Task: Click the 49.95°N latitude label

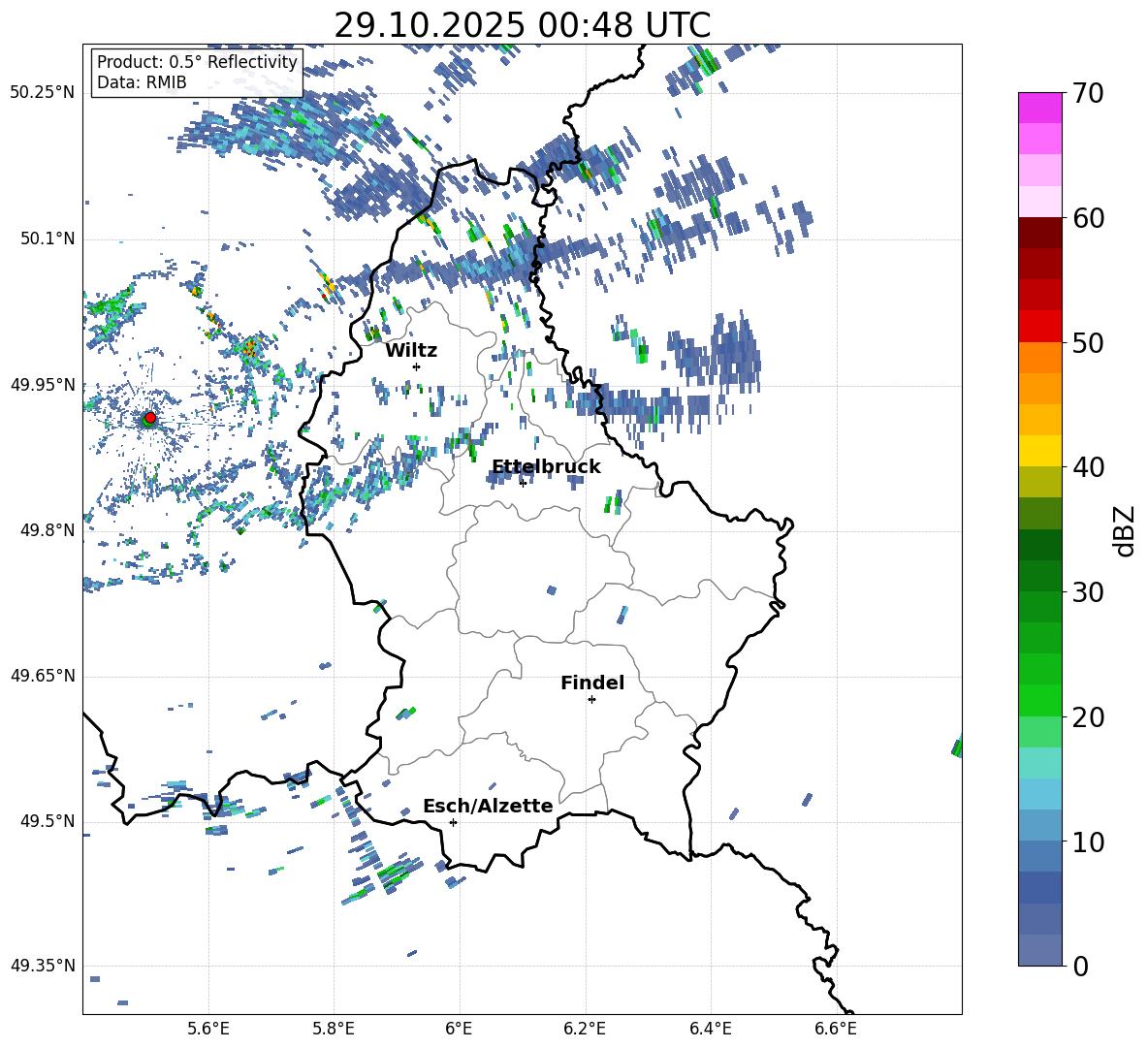Action: pyautogui.click(x=43, y=385)
